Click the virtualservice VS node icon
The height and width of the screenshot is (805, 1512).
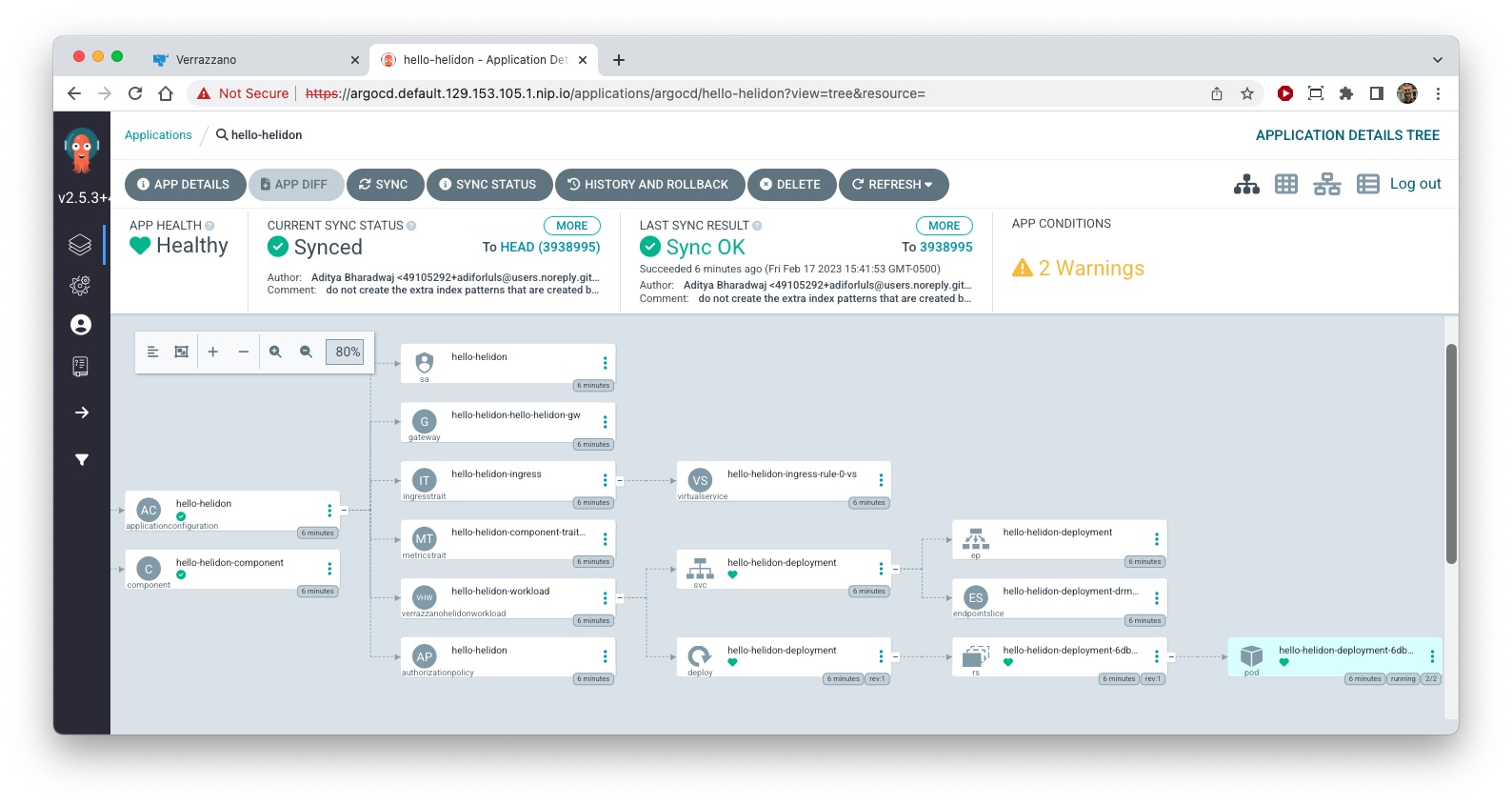coord(700,480)
